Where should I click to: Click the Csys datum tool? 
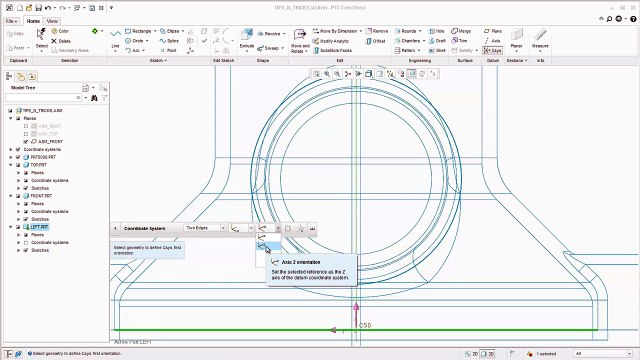click(x=492, y=51)
